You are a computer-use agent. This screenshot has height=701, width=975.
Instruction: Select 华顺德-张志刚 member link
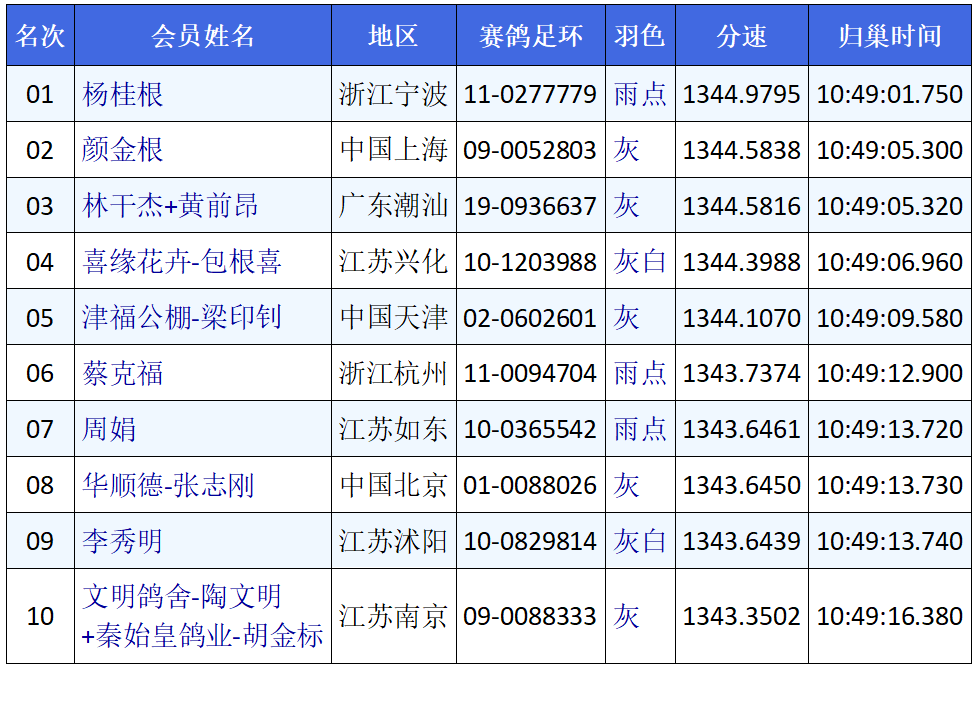click(x=168, y=486)
